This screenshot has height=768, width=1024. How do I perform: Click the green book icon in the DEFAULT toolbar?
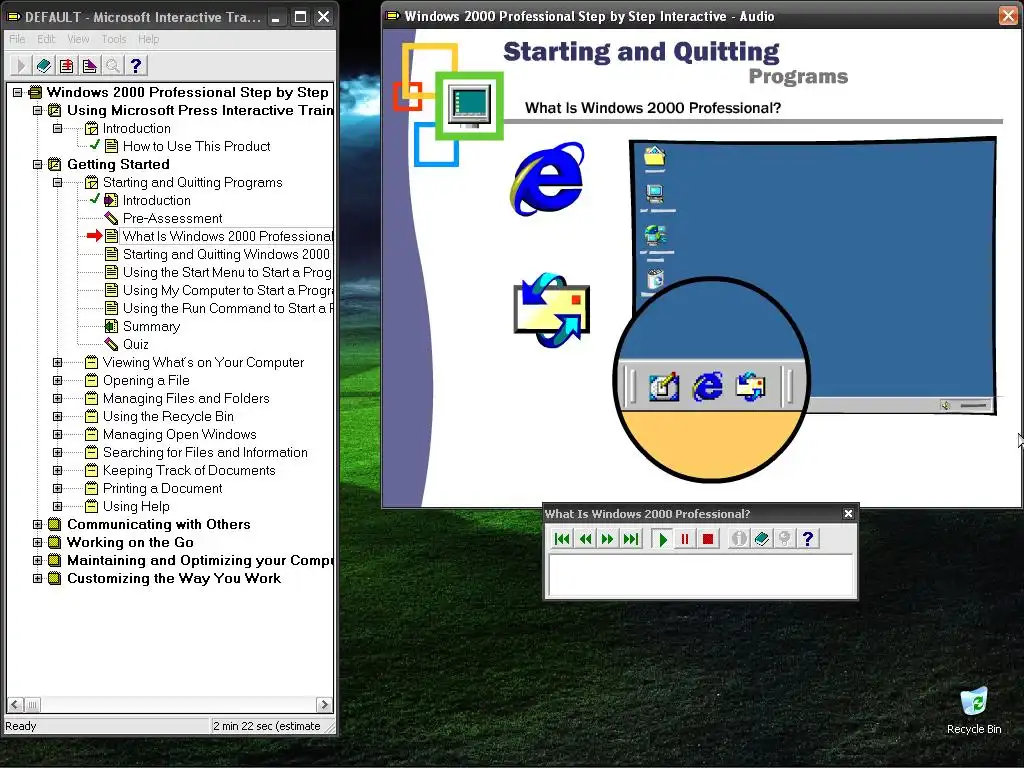click(44, 65)
